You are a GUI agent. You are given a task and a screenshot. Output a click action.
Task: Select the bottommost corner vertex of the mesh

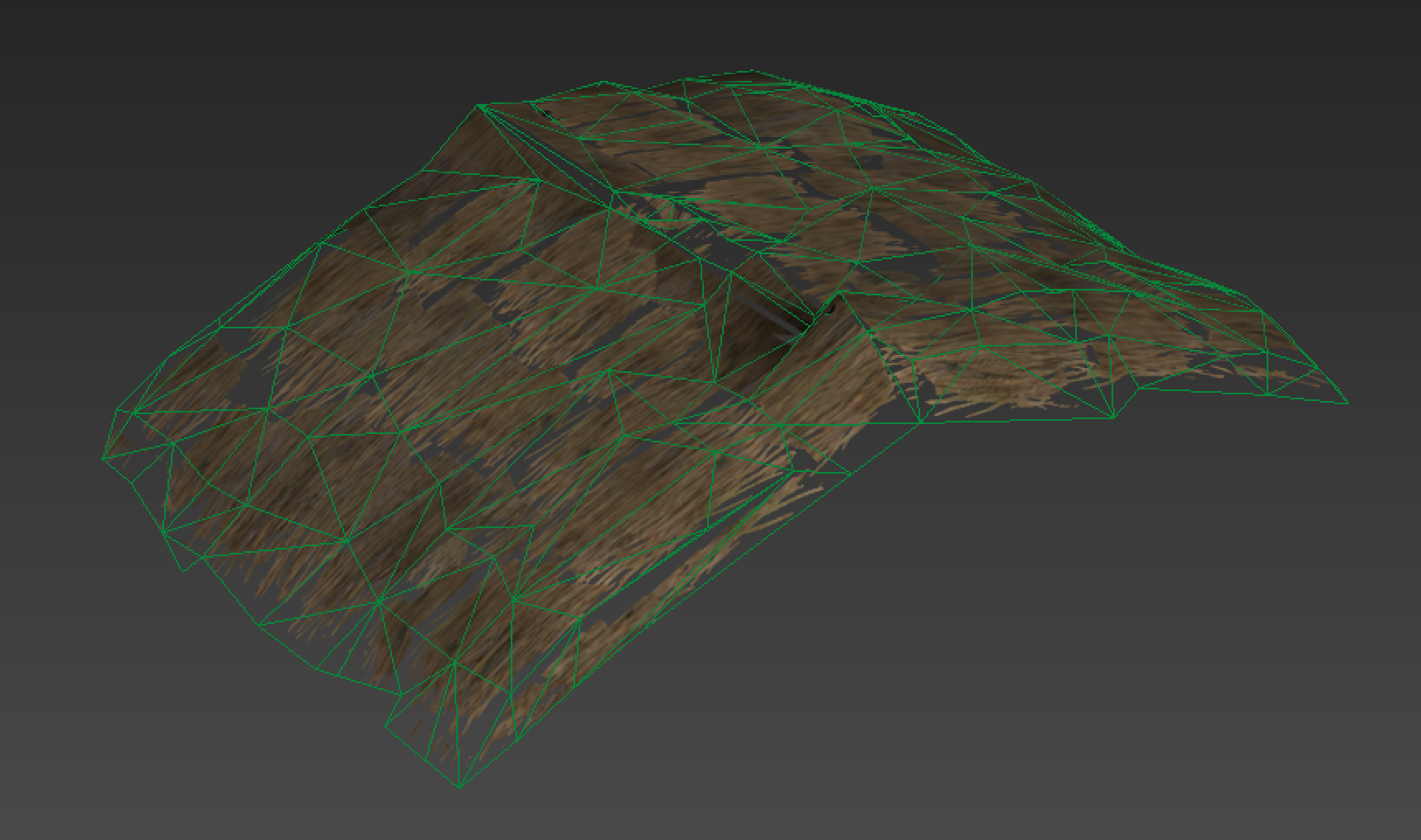[460, 787]
